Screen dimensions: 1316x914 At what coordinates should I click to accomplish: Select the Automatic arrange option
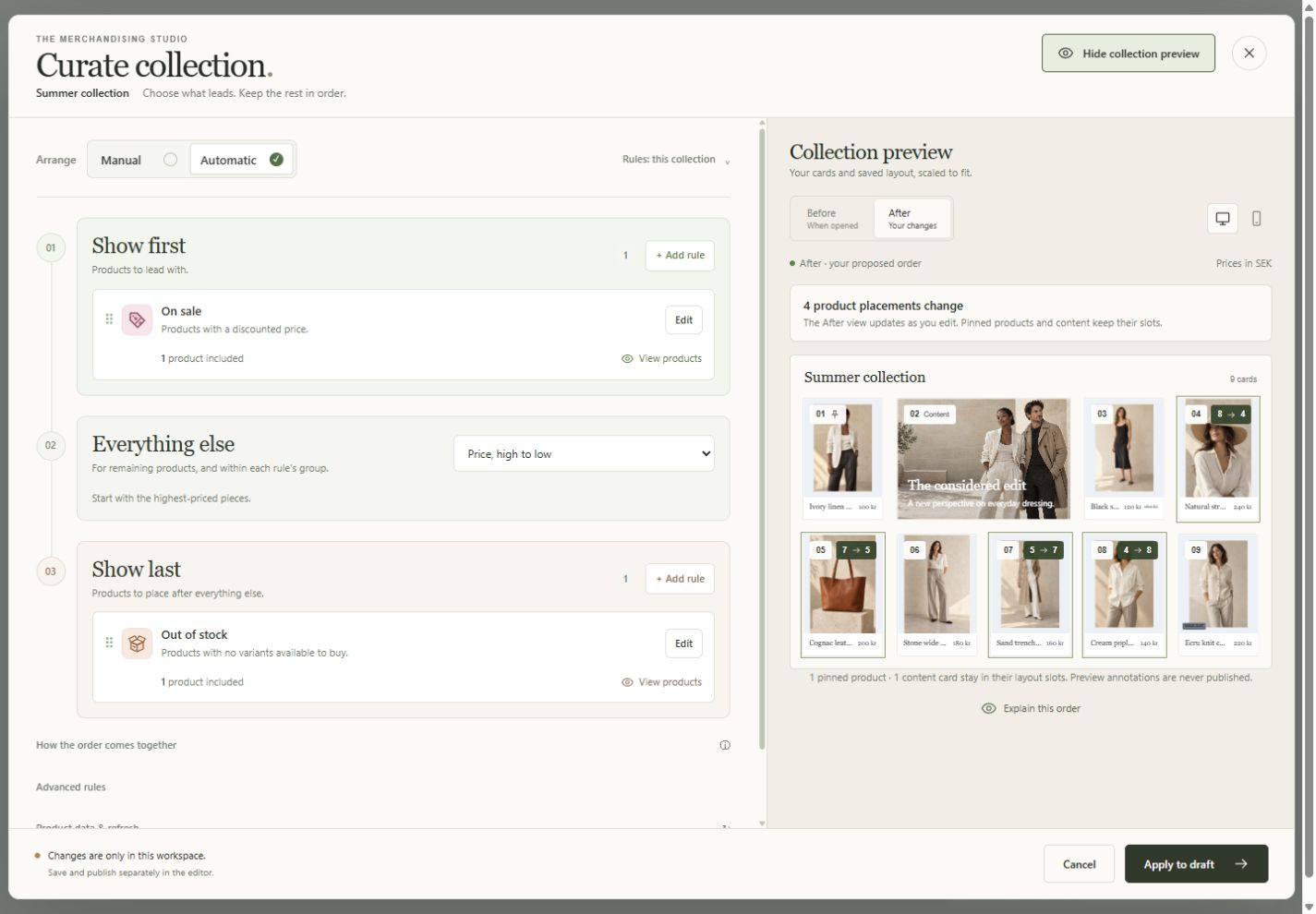[x=242, y=160]
